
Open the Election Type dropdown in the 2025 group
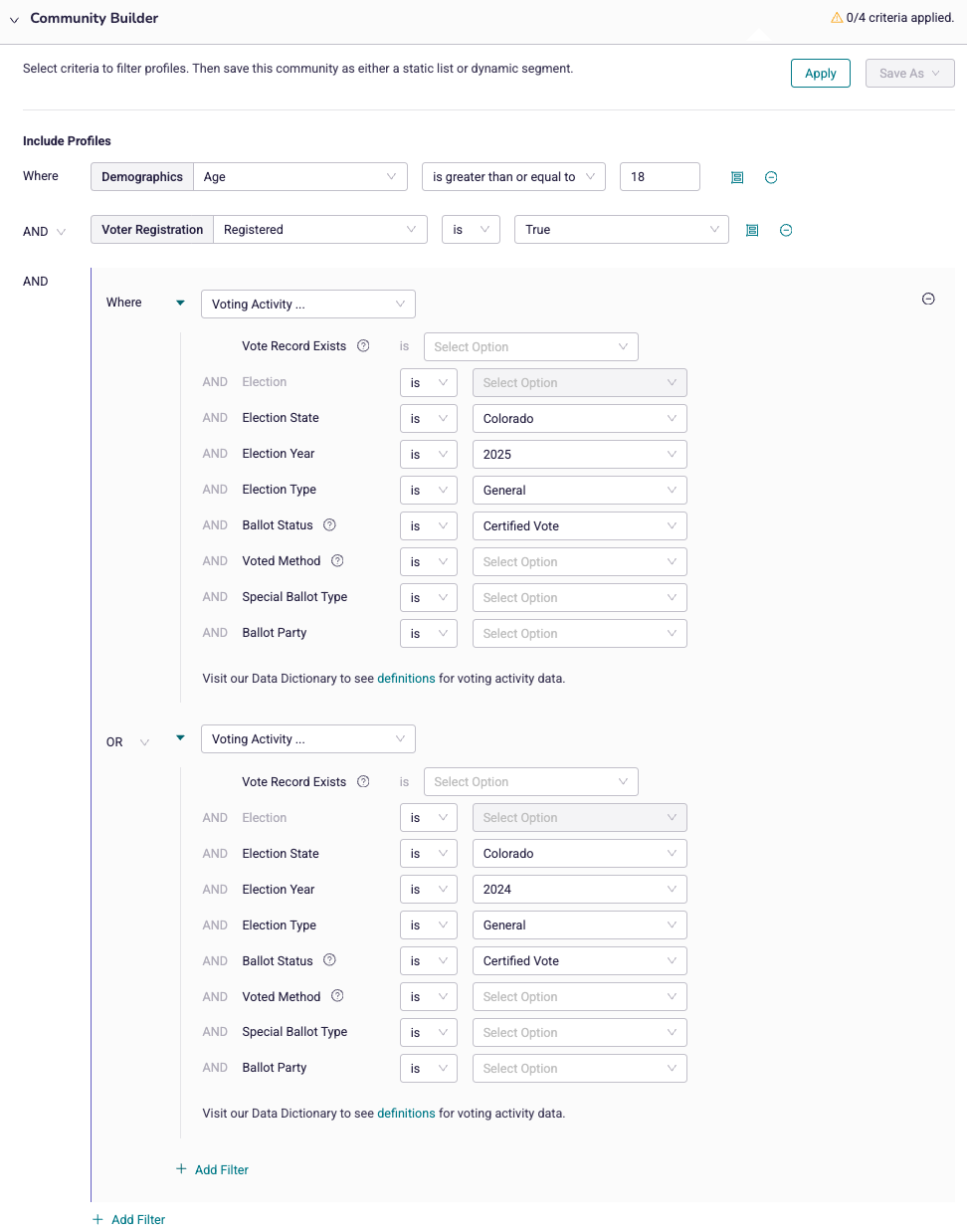point(580,491)
